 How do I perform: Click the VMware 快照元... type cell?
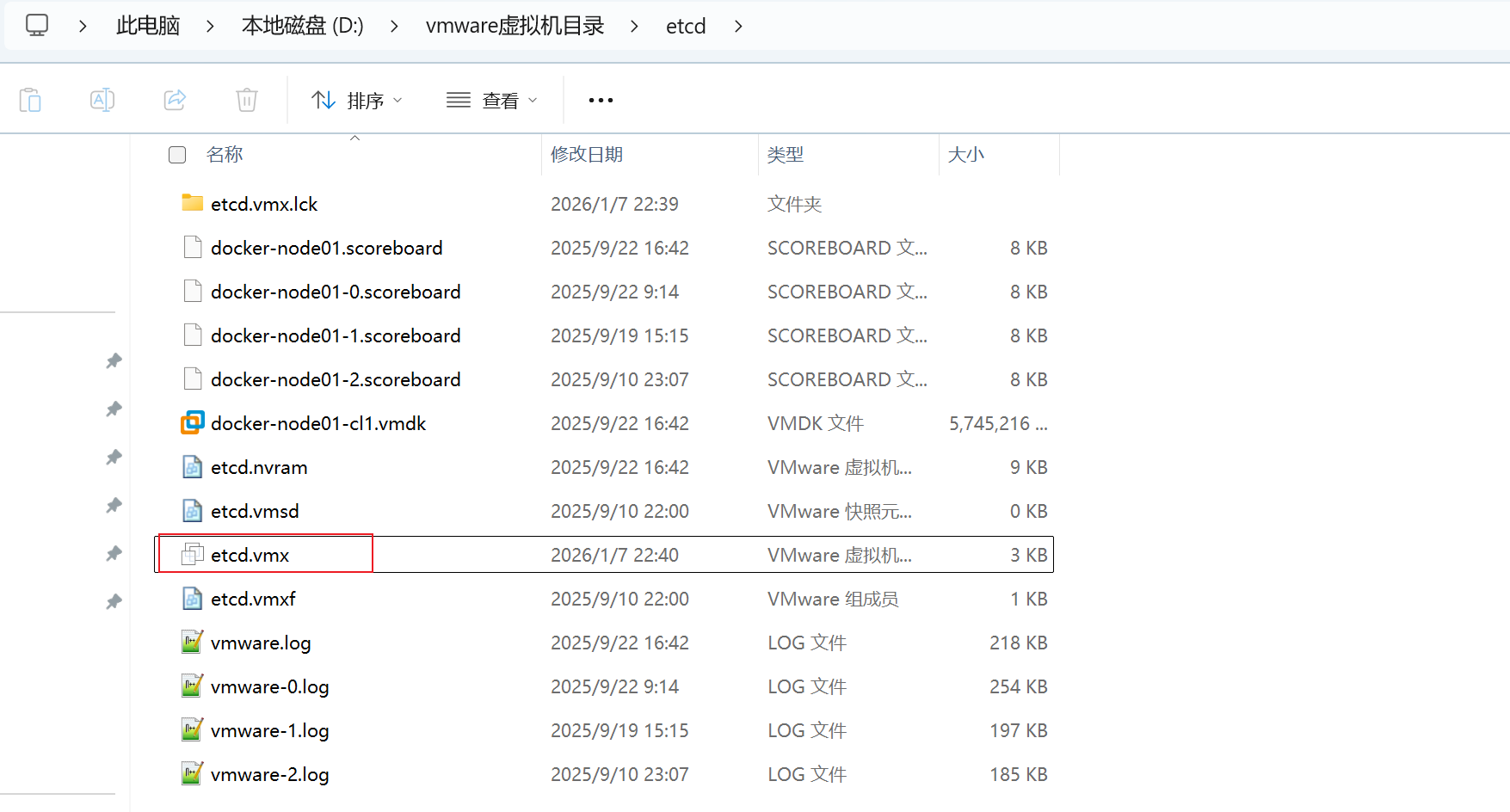(840, 511)
